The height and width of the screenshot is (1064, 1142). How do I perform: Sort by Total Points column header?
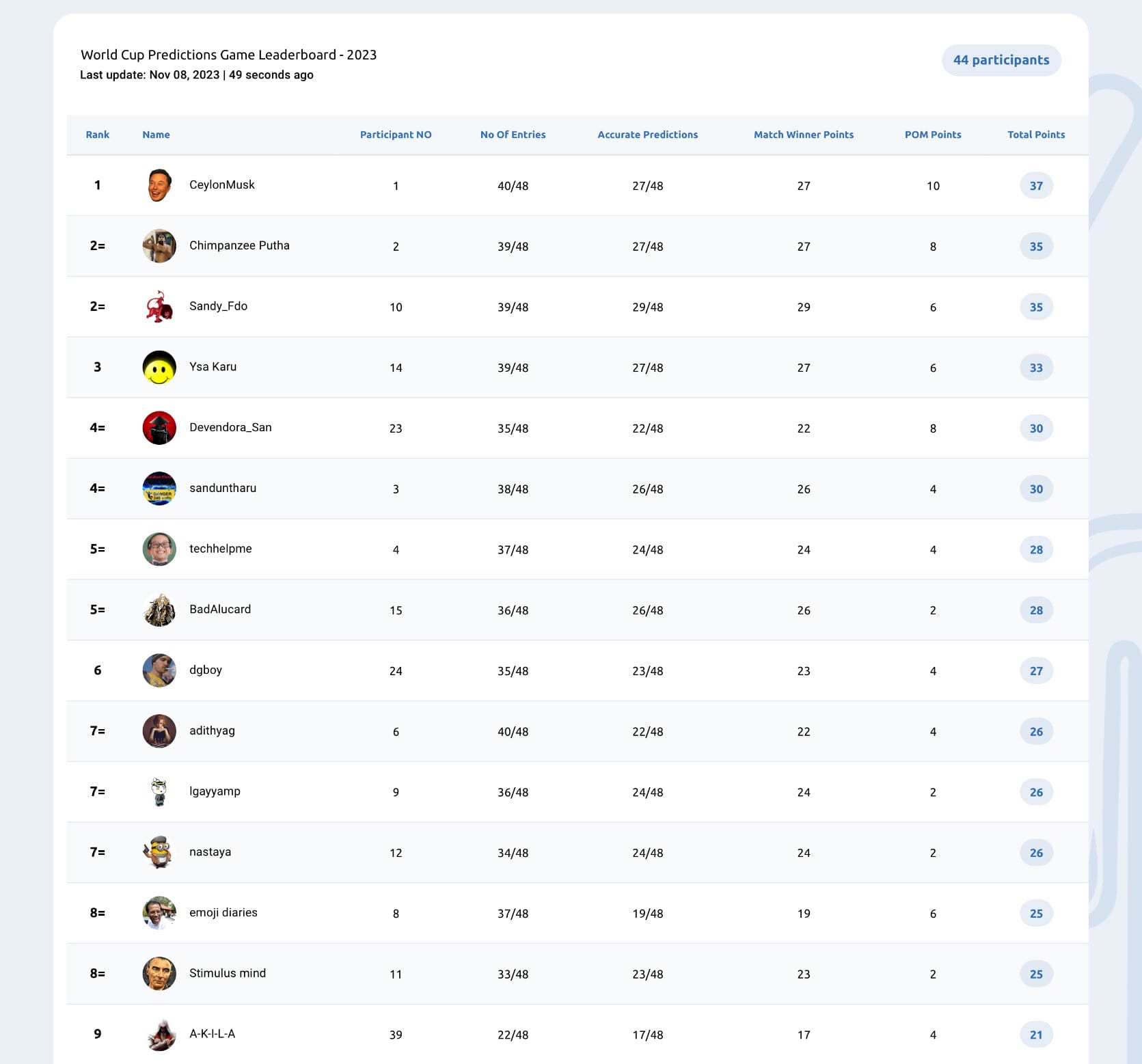point(1036,135)
